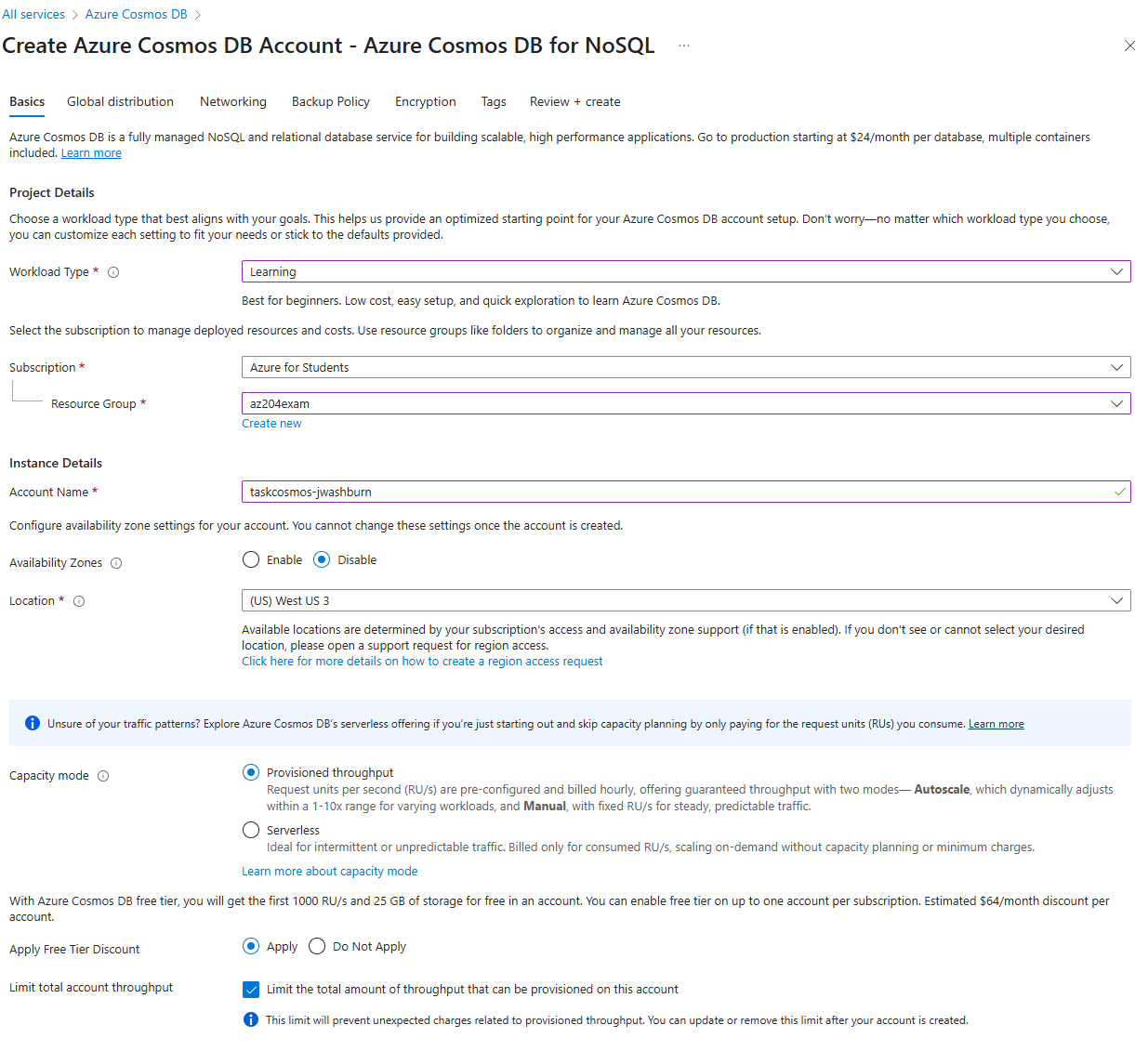
Task: Open Learn more link in the intro description
Action: 91,153
